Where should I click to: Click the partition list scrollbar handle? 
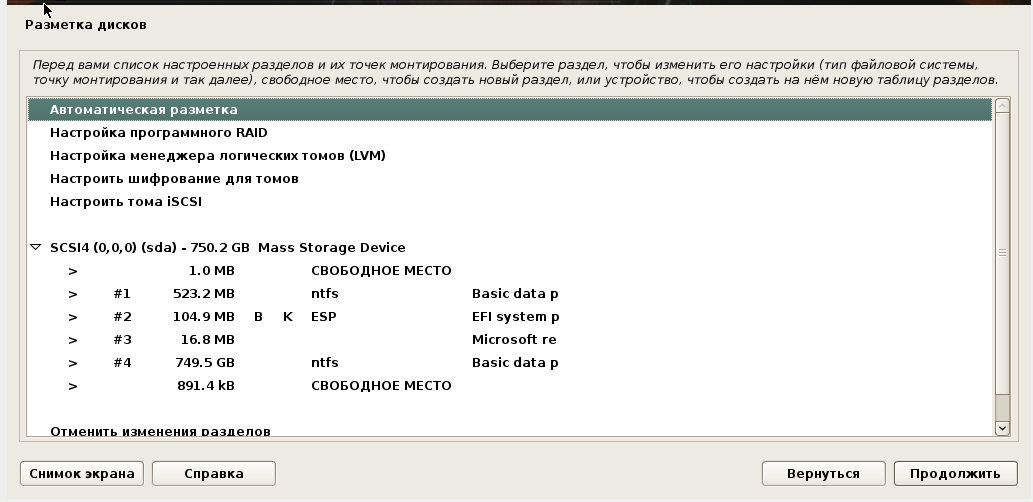click(1003, 254)
